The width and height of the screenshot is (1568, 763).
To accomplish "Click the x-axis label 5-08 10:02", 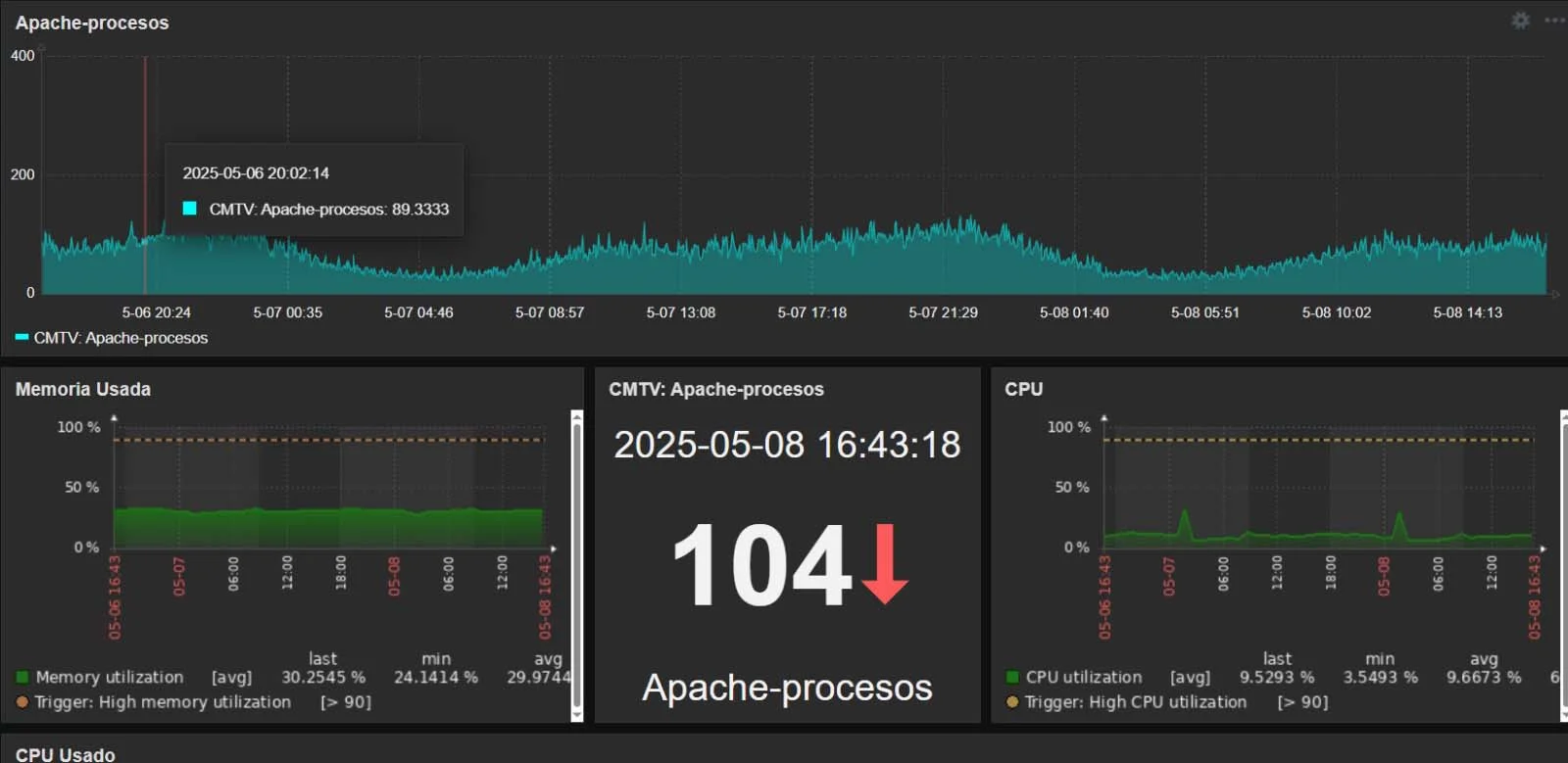I will 1337,312.
